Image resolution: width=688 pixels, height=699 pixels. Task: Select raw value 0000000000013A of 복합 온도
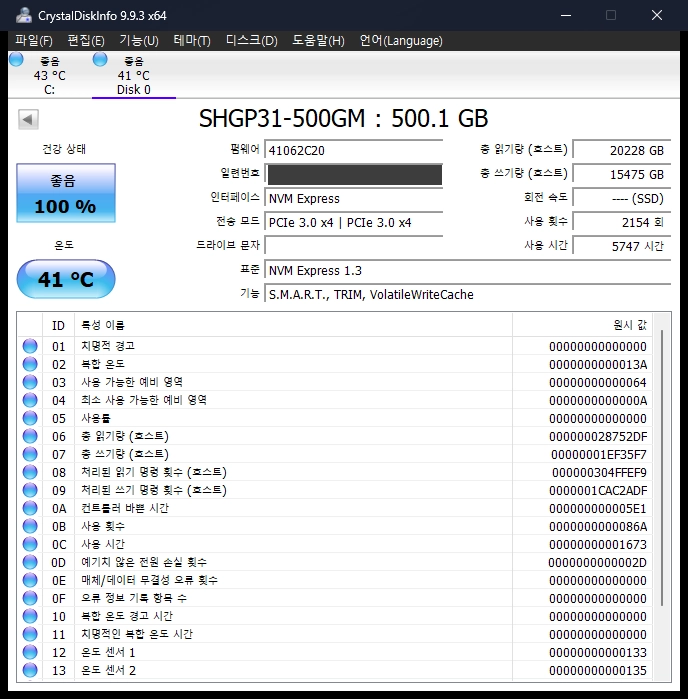click(598, 365)
